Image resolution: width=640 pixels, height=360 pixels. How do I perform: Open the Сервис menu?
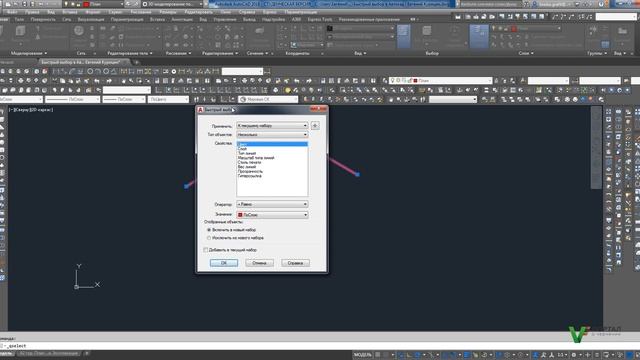pos(116,12)
